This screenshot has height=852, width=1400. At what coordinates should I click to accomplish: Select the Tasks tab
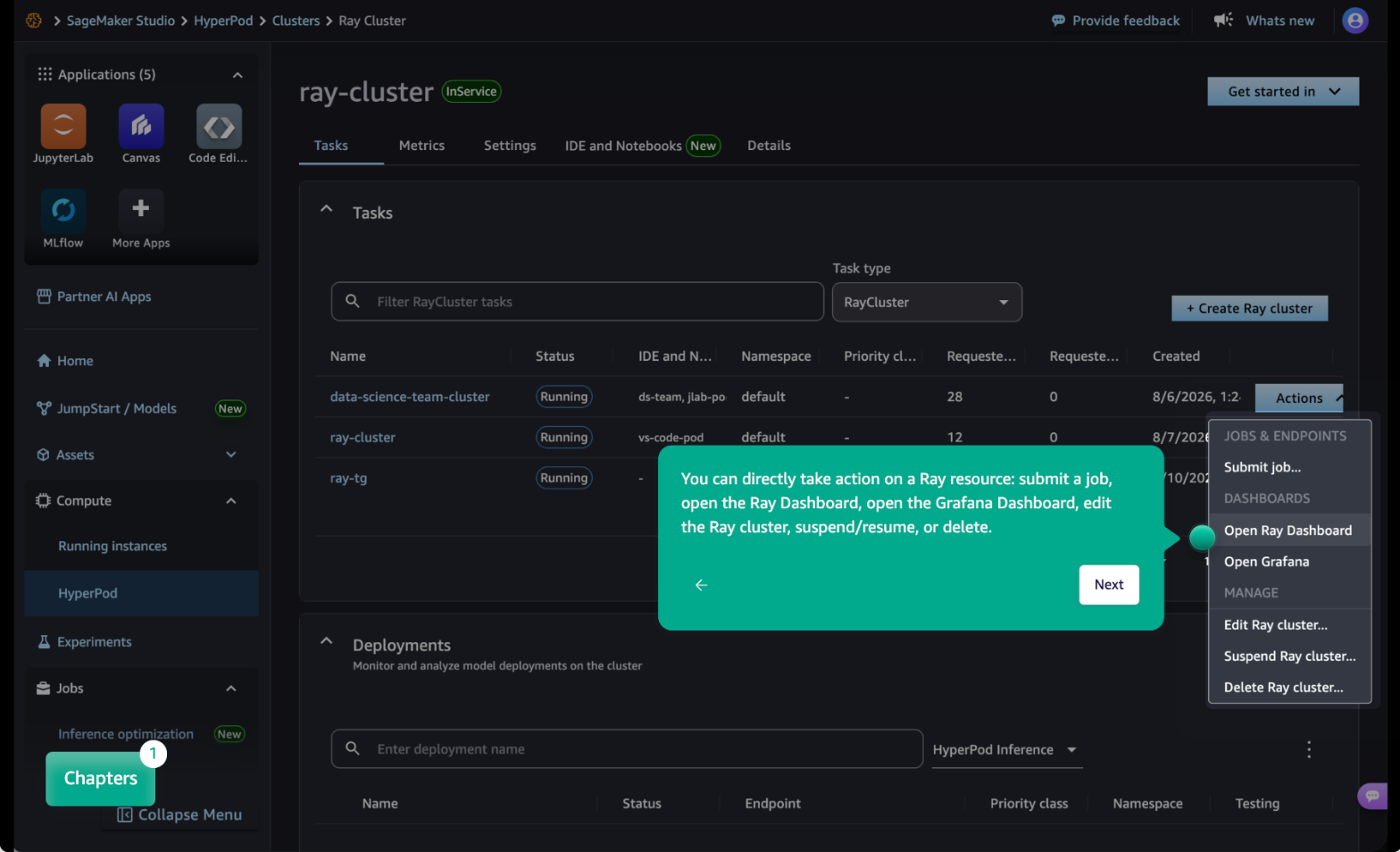pos(331,146)
